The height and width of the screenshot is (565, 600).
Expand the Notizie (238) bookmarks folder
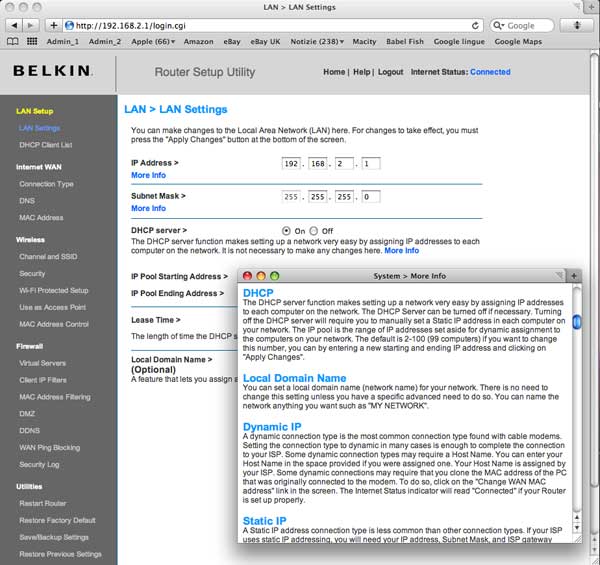pyautogui.click(x=317, y=41)
